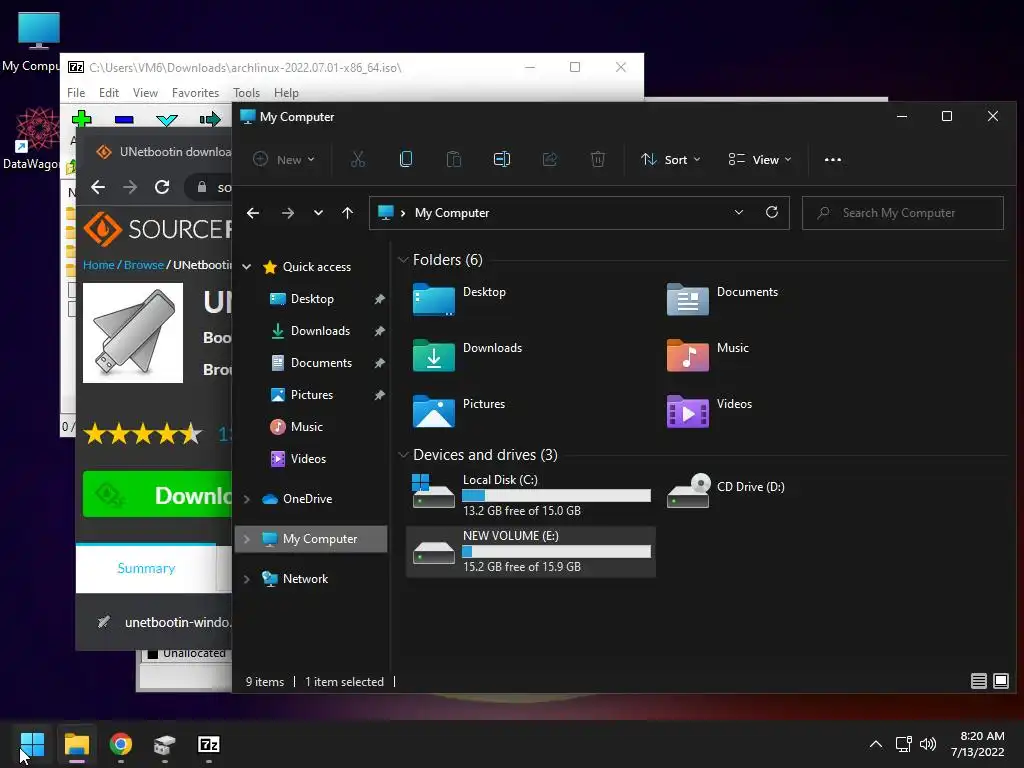The height and width of the screenshot is (768, 1024).
Task: Expand the My Computer tree node
Action: [247, 539]
